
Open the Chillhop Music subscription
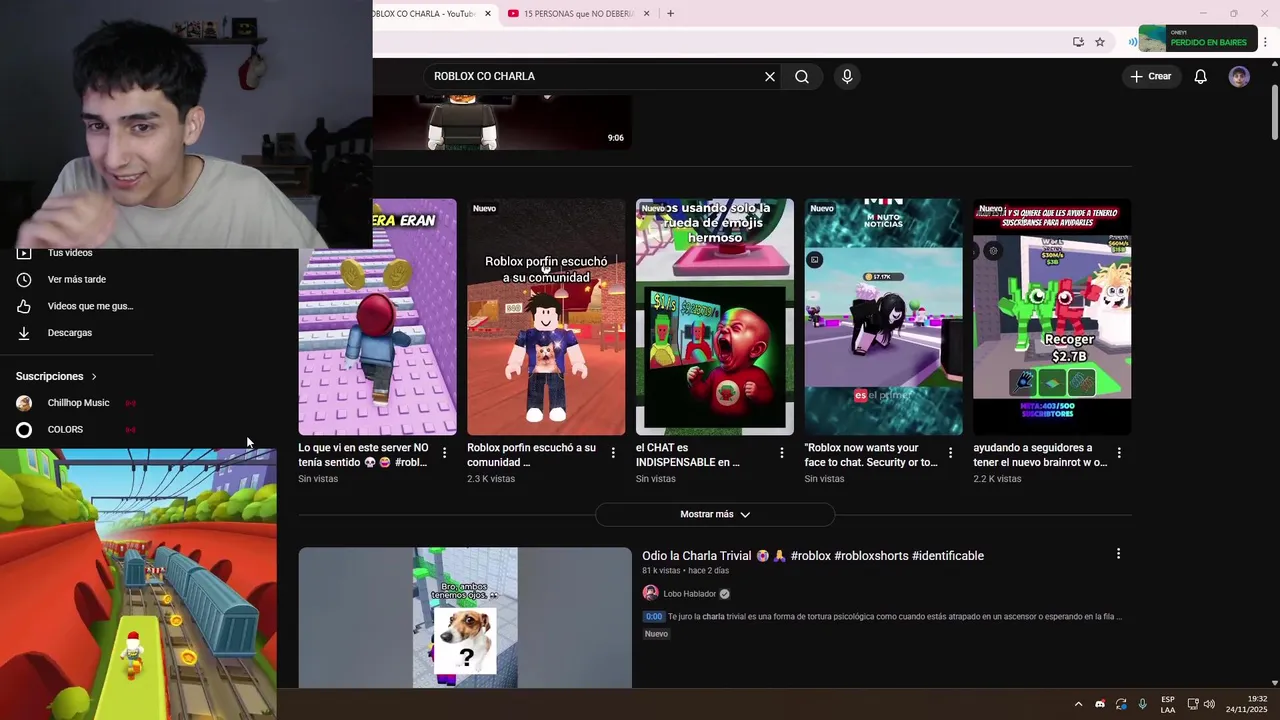pos(77,403)
